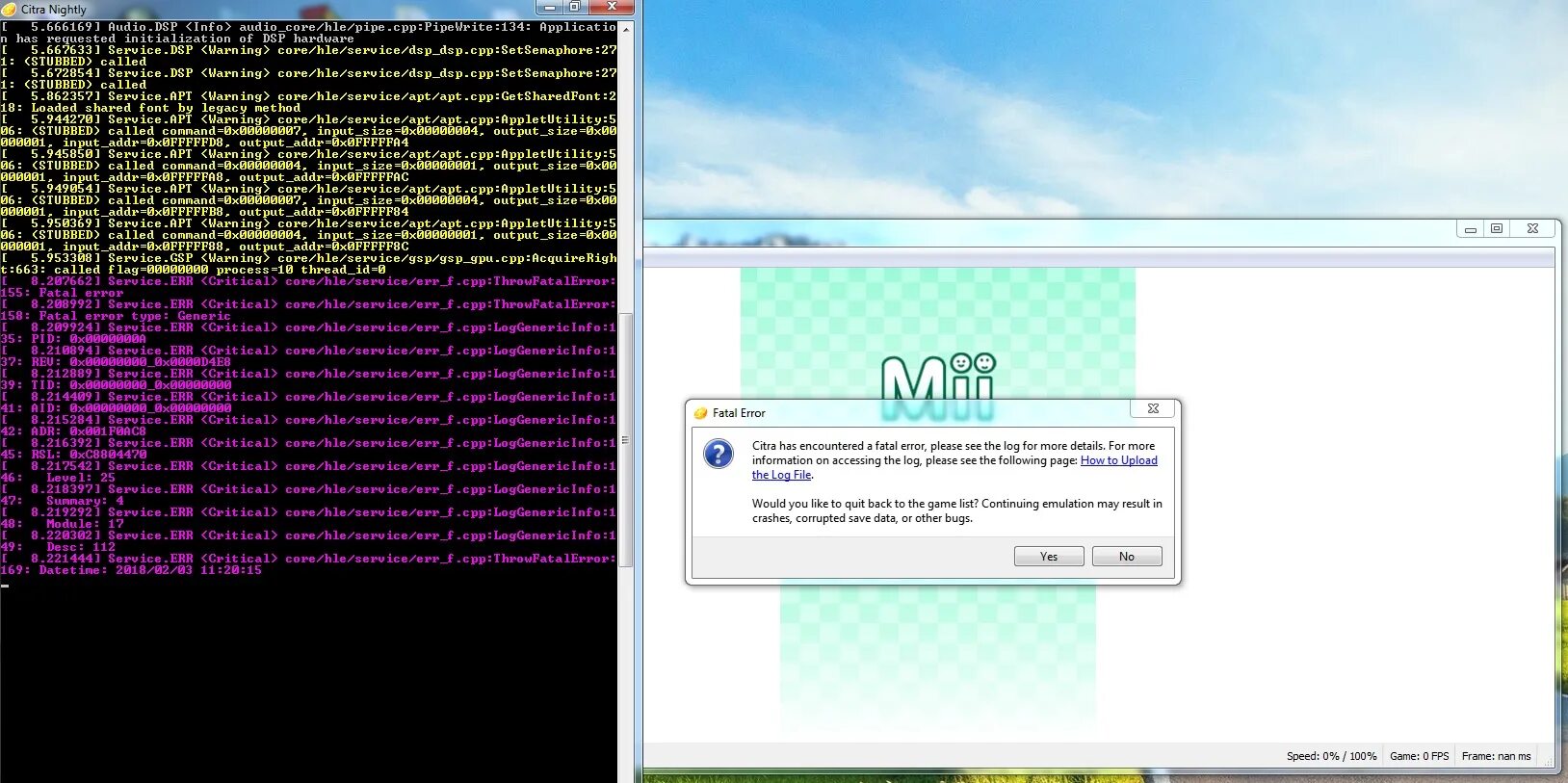Click the Citra Nightly console title icon

point(9,9)
